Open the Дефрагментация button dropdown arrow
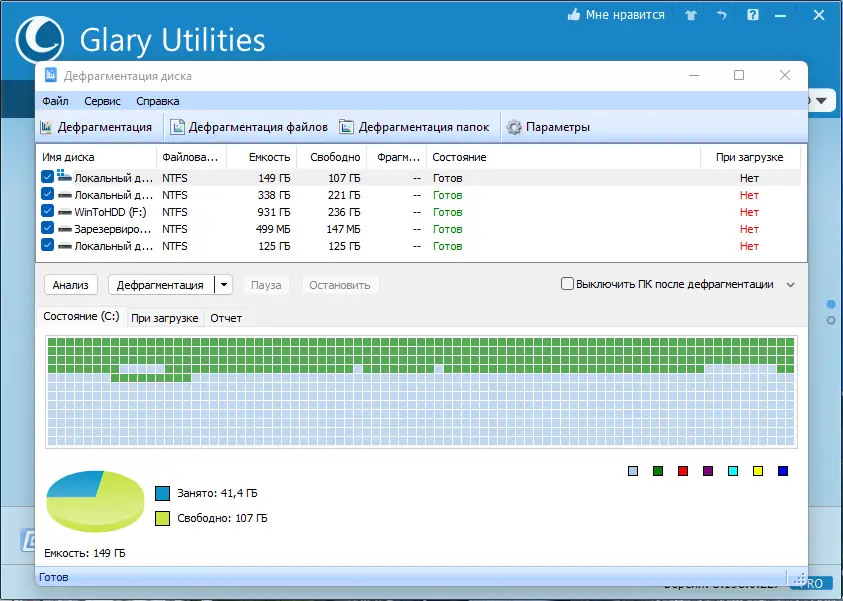843x601 pixels. [224, 285]
